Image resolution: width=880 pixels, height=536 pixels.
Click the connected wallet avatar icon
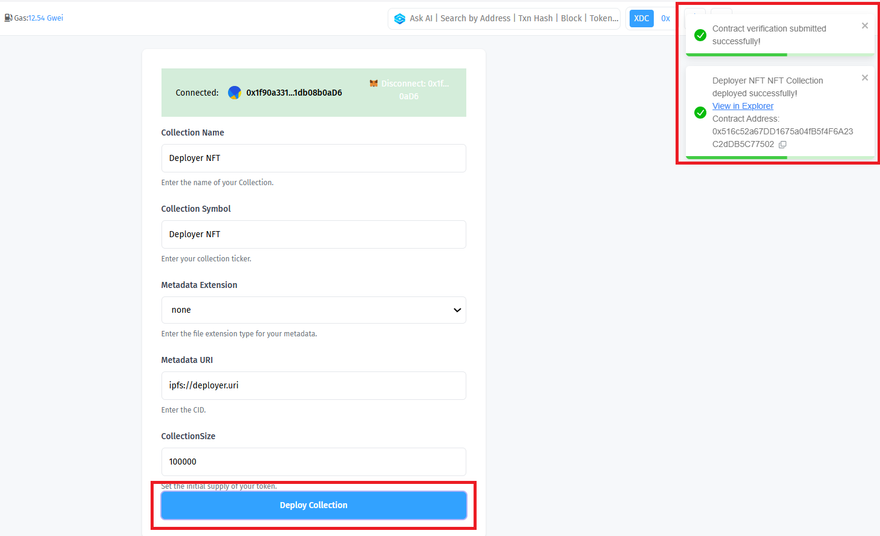click(234, 93)
